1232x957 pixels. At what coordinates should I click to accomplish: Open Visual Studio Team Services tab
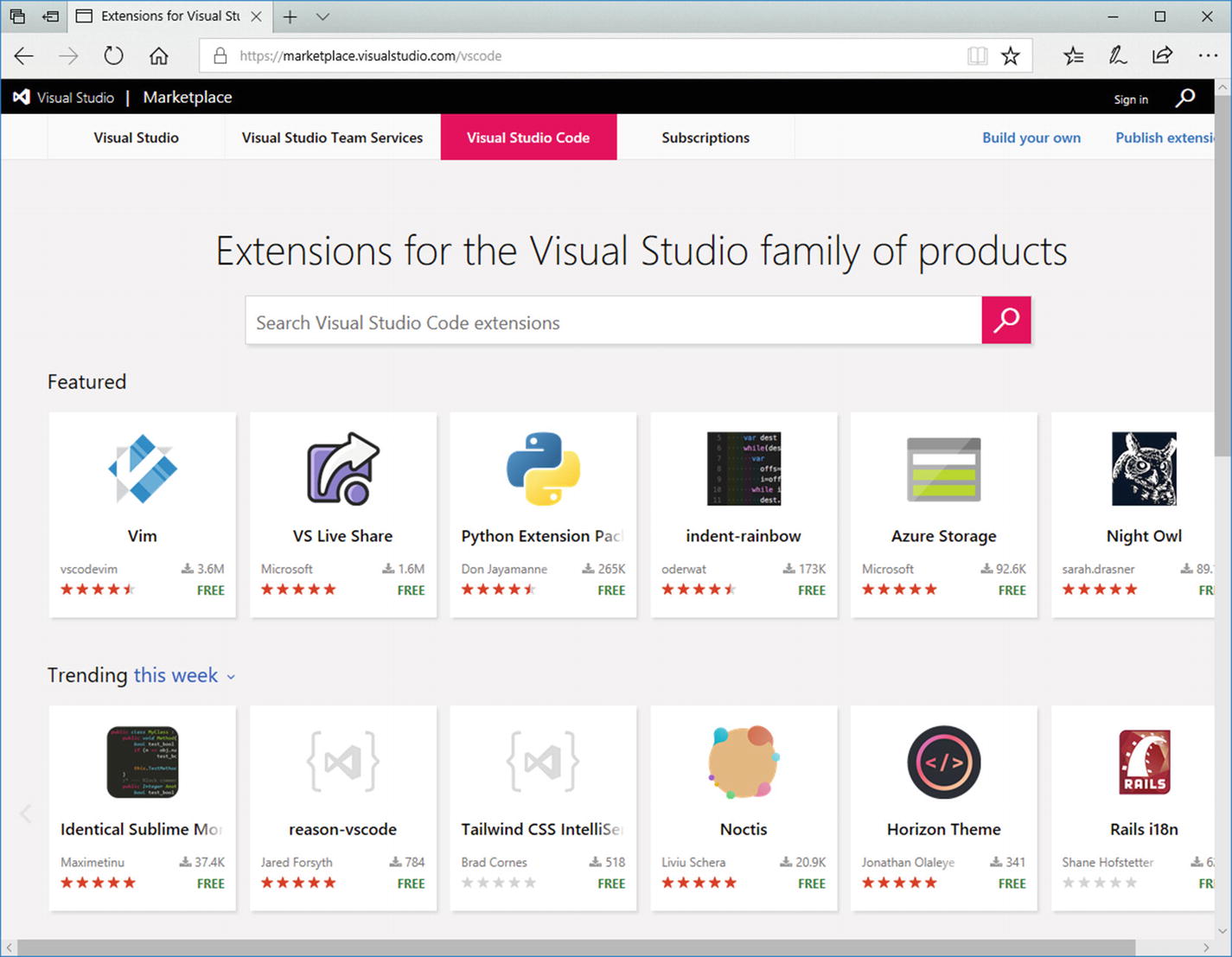click(332, 137)
